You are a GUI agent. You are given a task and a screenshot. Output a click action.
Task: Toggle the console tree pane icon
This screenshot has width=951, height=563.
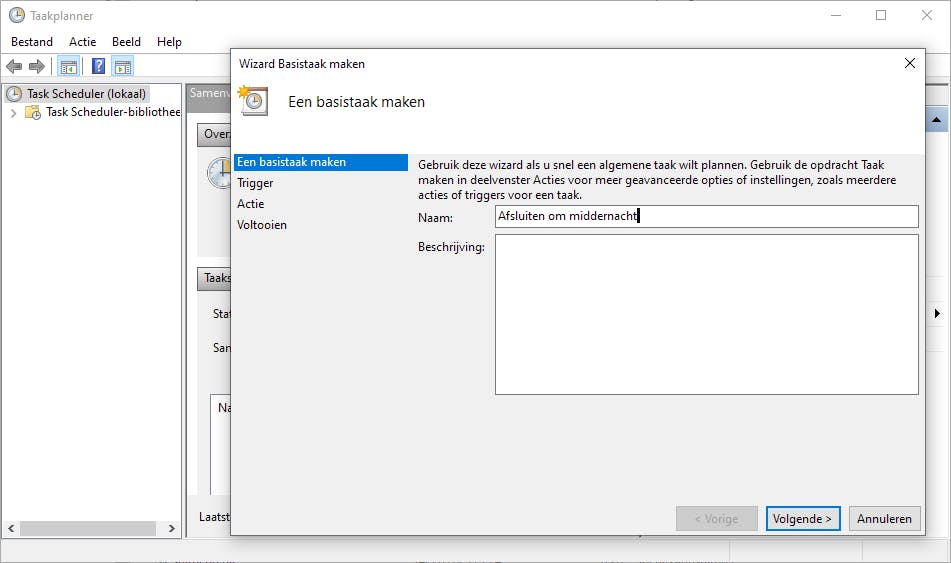tap(69, 66)
